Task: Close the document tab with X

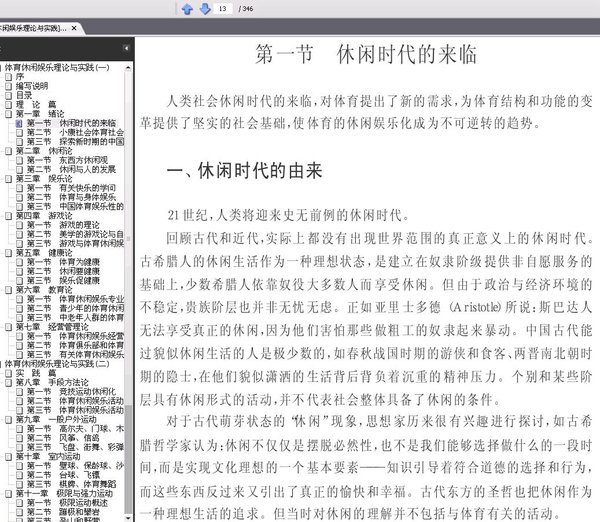Action: tap(74, 28)
